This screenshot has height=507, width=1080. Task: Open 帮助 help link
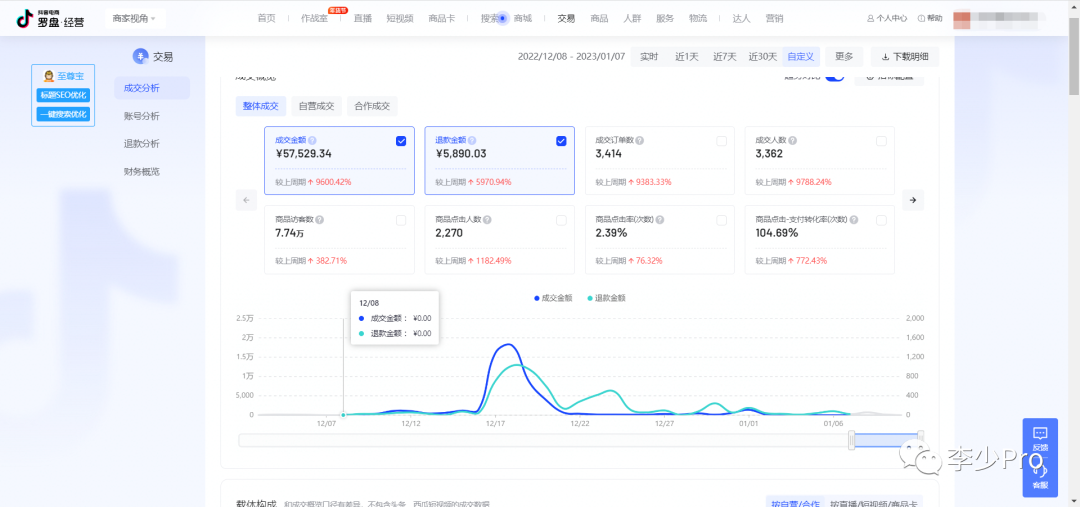pos(930,19)
